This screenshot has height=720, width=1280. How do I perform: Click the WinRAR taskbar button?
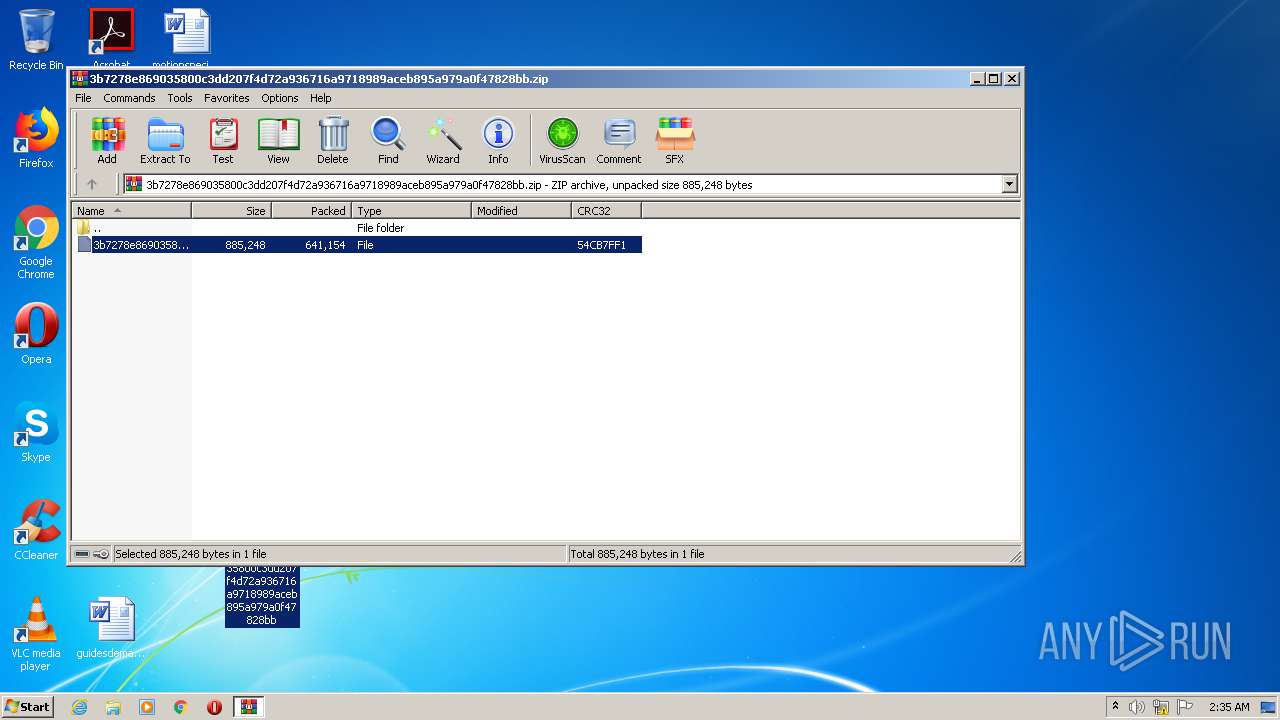249,707
